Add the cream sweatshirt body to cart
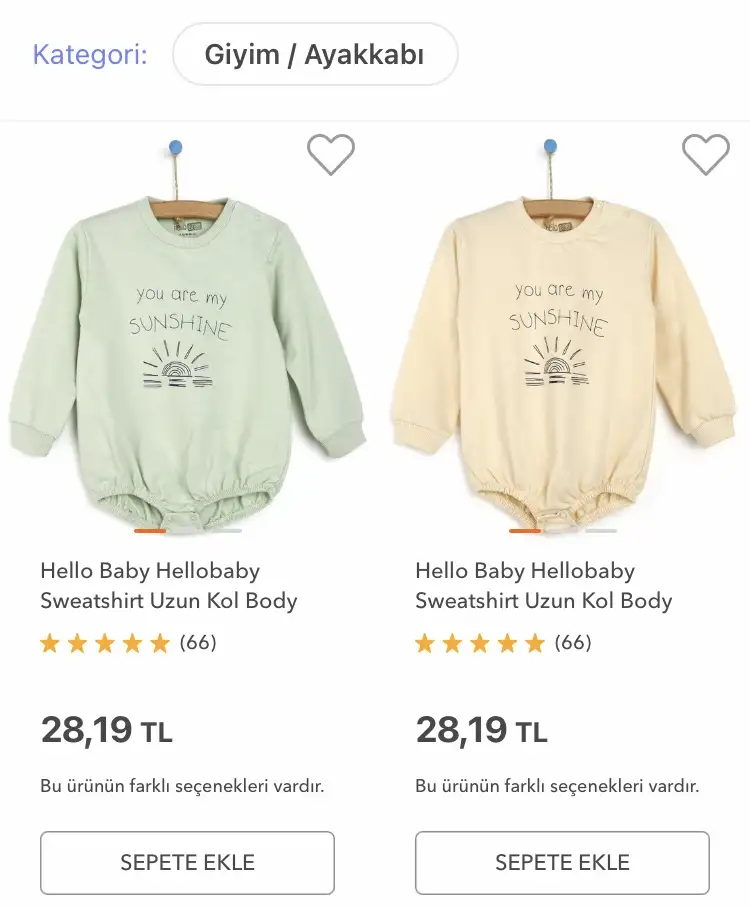The height and width of the screenshot is (909, 750). click(x=562, y=863)
